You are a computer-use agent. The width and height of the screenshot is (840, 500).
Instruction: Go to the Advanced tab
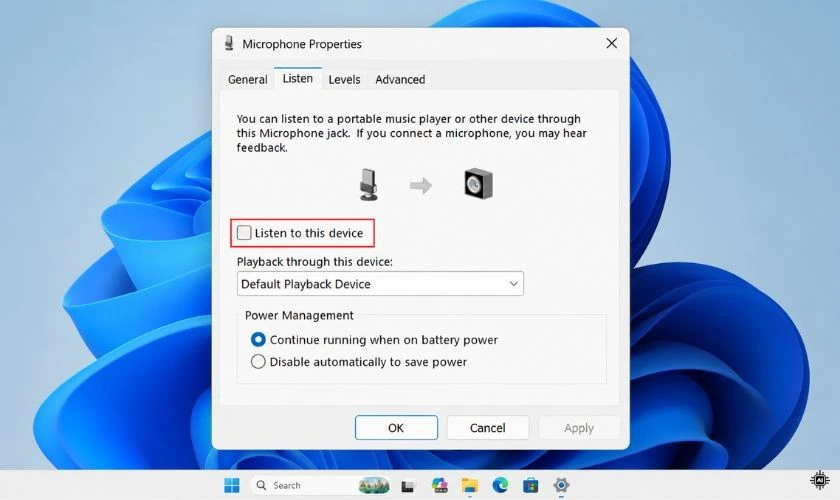pyautogui.click(x=400, y=79)
